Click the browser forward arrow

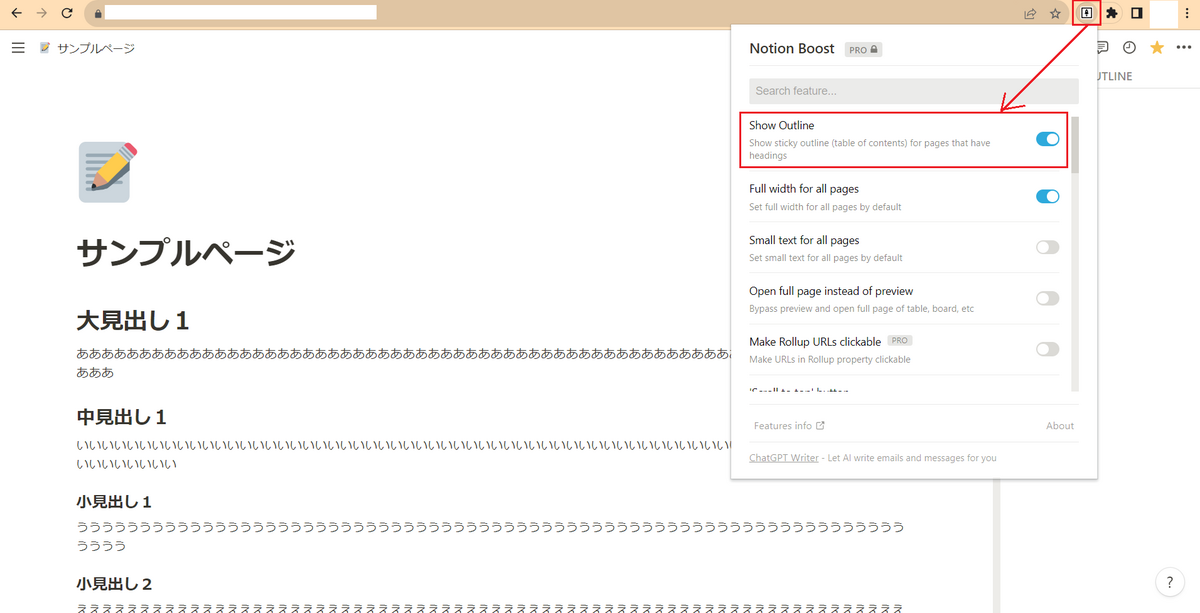click(x=41, y=14)
